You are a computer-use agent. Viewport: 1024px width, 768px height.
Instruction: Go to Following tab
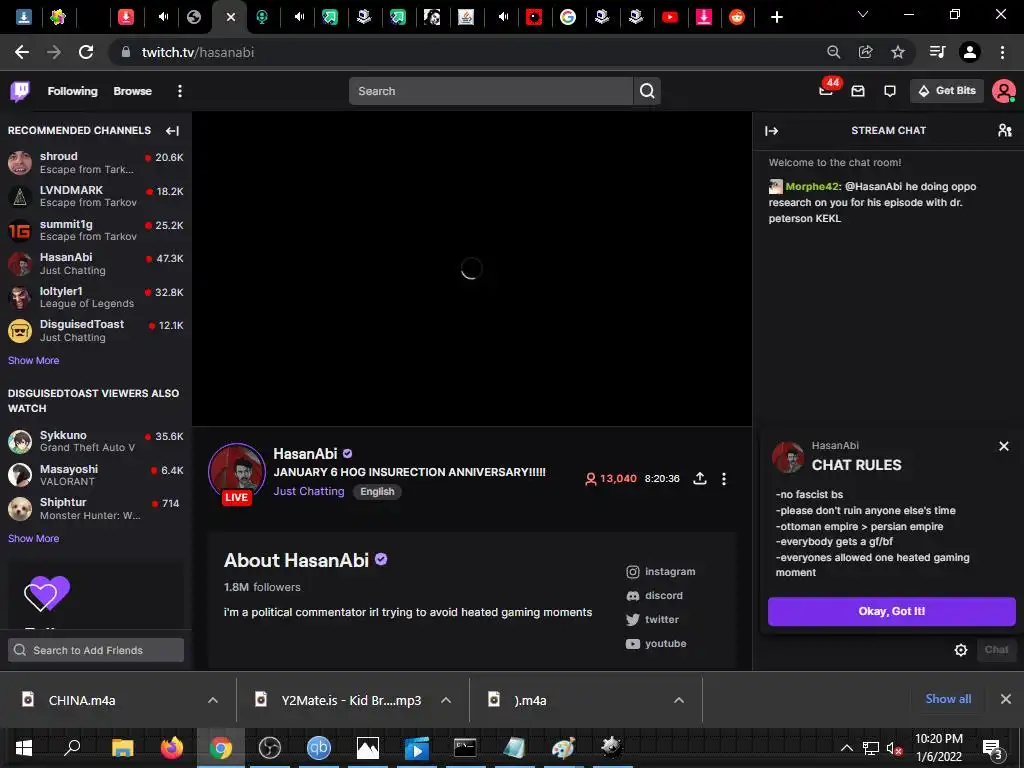[72, 91]
